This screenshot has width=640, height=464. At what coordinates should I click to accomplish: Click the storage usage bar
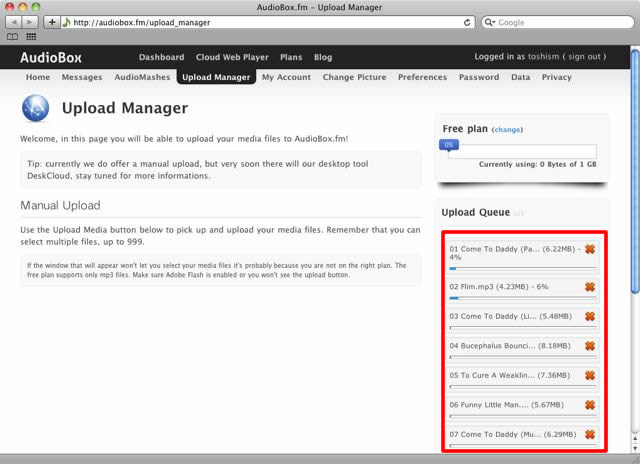(x=522, y=151)
